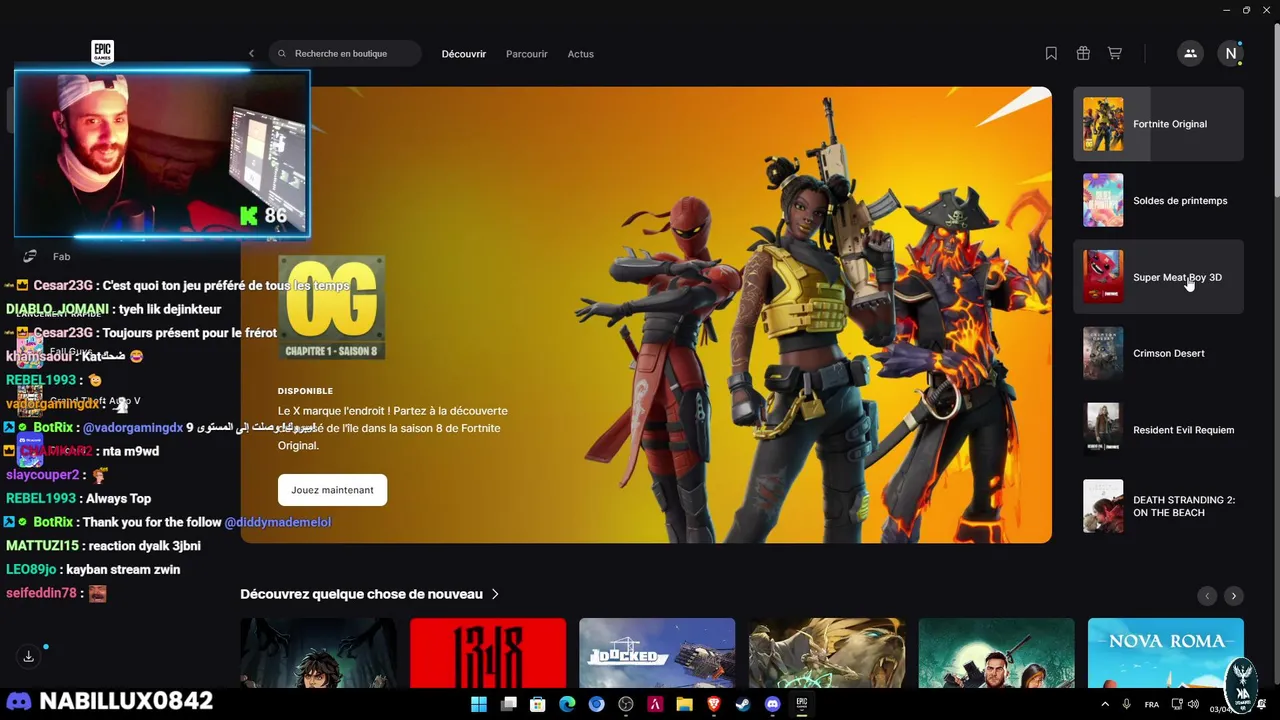
Task: Open the gift icon in header
Action: pos(1083,54)
